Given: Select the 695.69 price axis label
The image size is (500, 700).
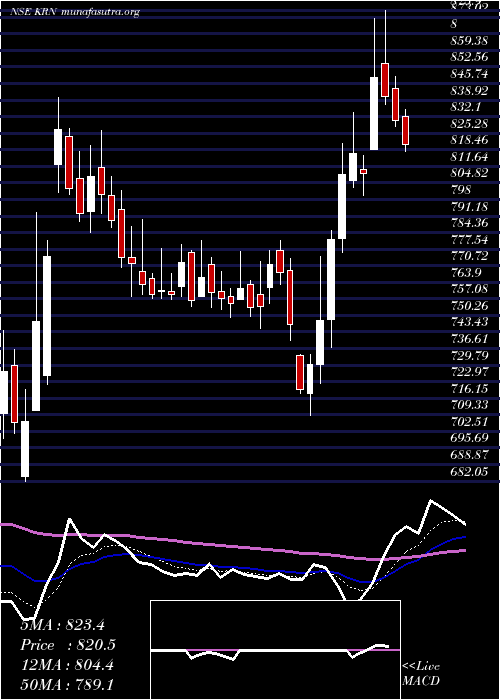Looking at the screenshot, I should 468,438.
